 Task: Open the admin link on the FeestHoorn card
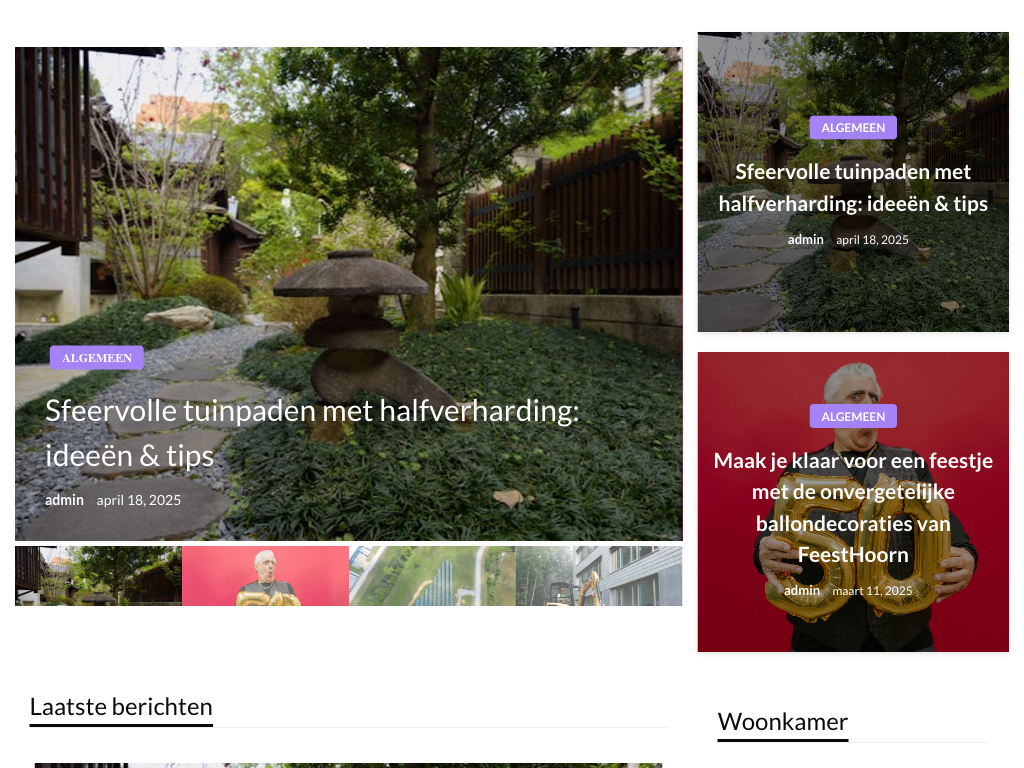coord(801,590)
